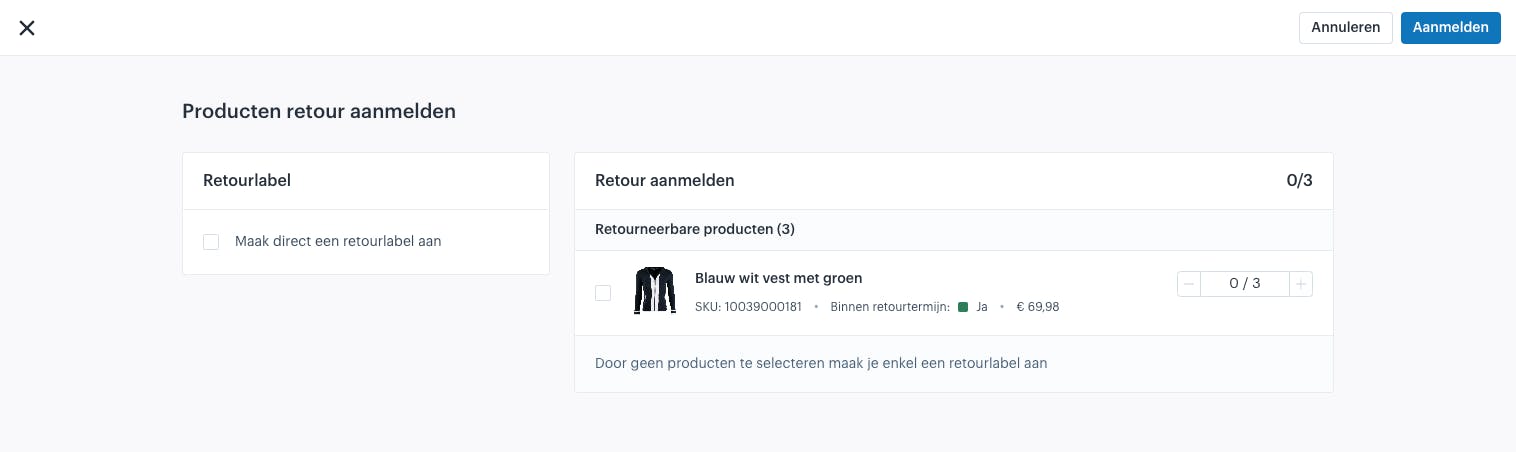
Task: Enable the retourlabel checkbox
Action: [x=211, y=242]
